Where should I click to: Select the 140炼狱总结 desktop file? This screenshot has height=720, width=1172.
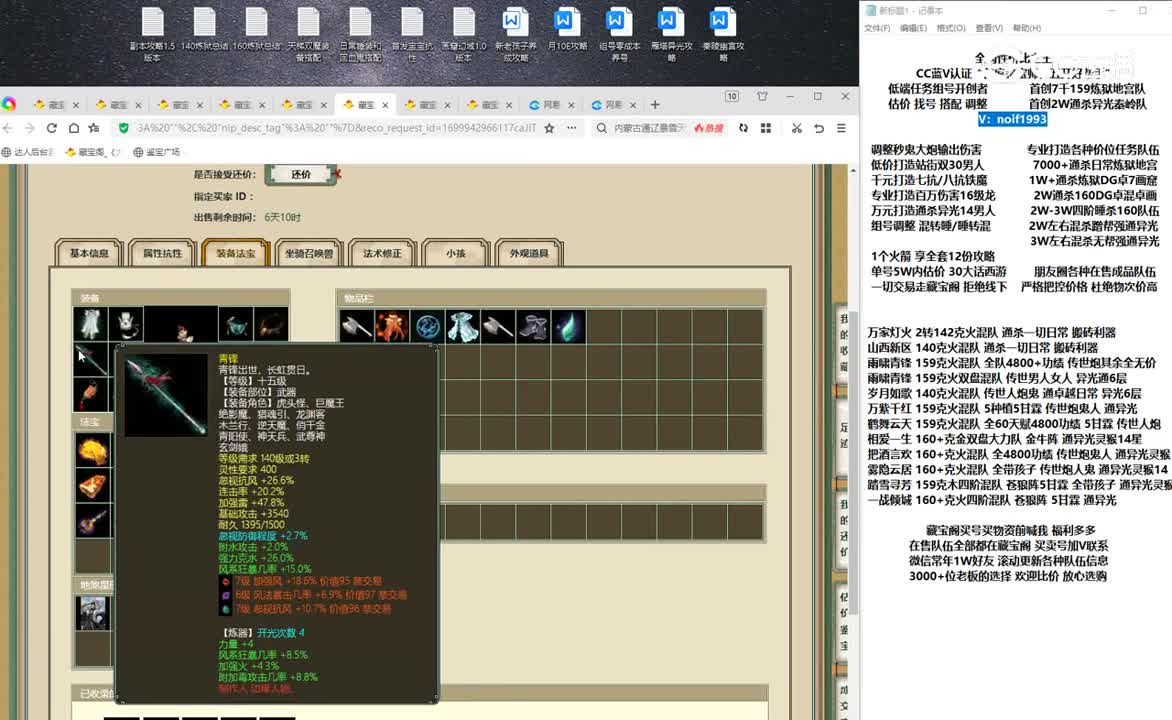click(x=204, y=30)
